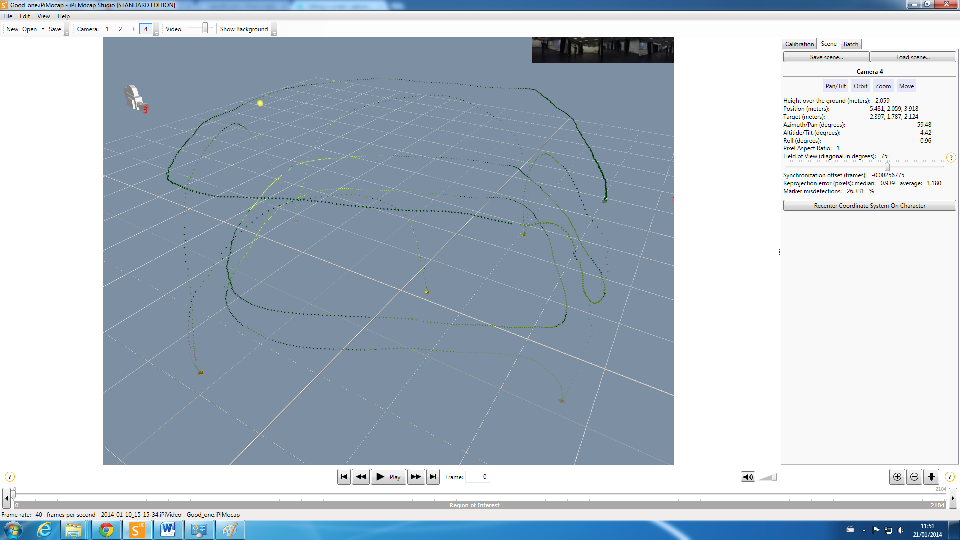Click the taskbar clock
Screen dimensions: 963x540
(927, 530)
